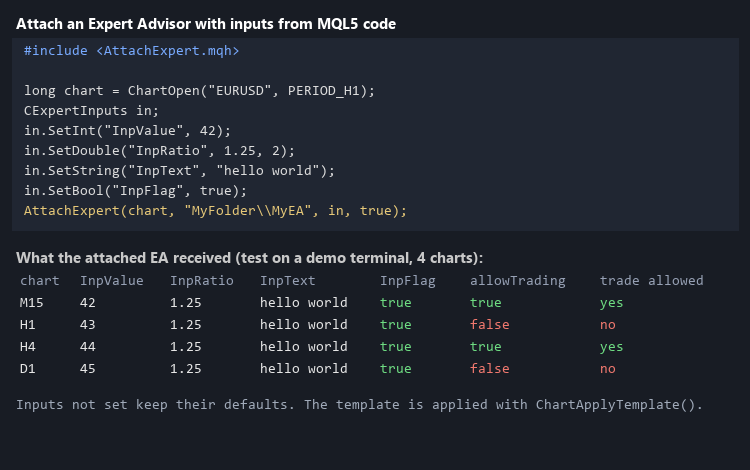Click the trade allowed 'no' in H1 row
This screenshot has width=750, height=470.
(607, 325)
